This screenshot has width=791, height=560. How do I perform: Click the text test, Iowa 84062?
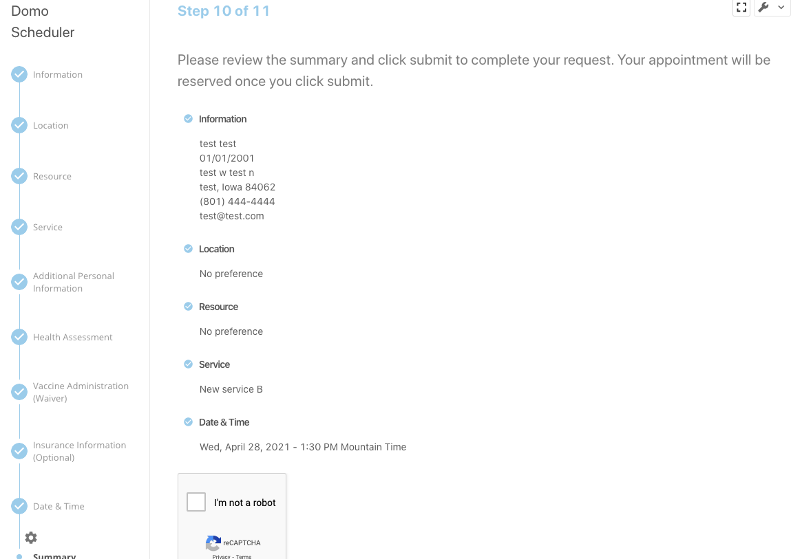click(x=237, y=187)
